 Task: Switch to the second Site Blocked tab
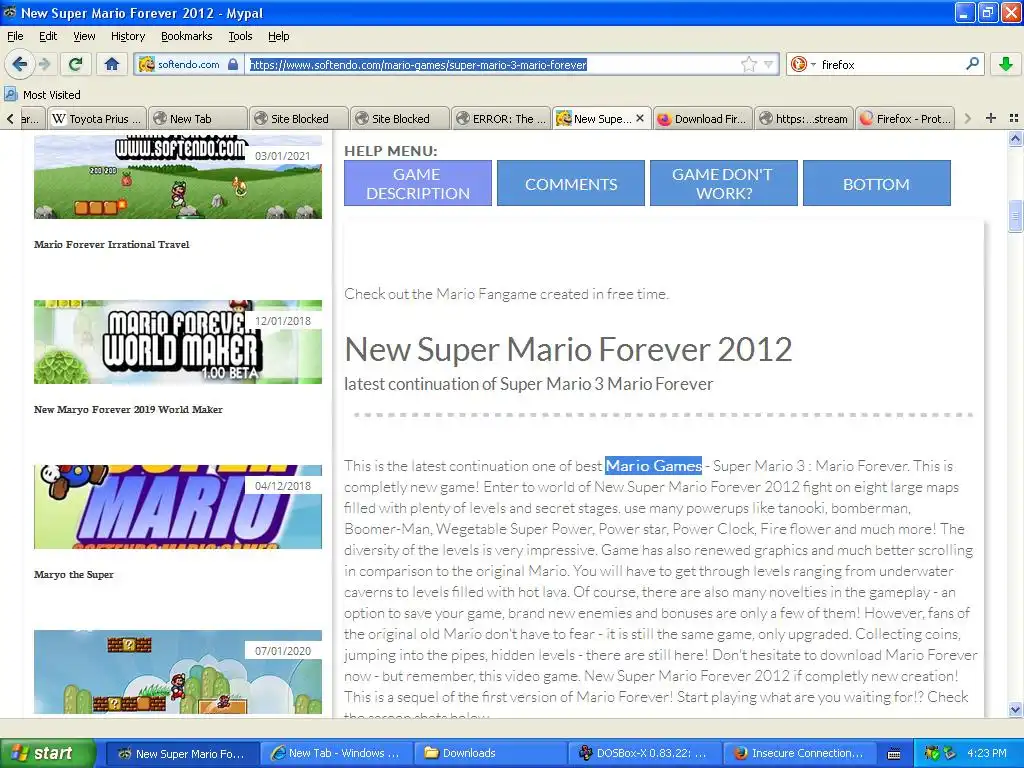click(x=400, y=119)
